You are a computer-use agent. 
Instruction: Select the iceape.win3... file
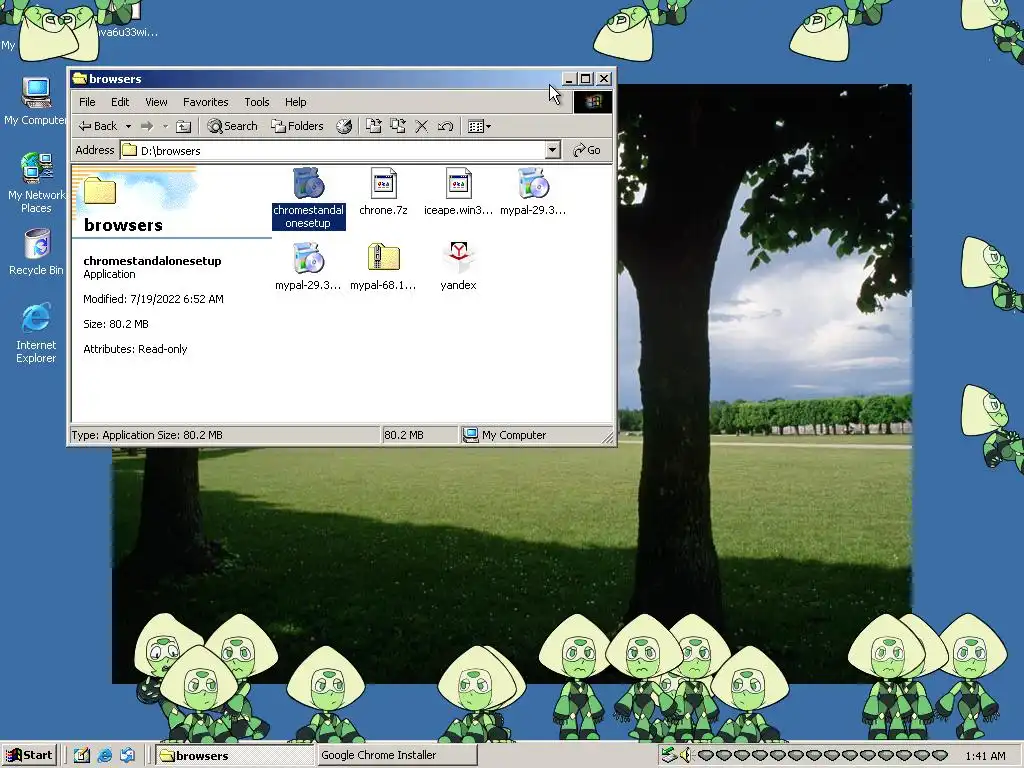[x=458, y=192]
